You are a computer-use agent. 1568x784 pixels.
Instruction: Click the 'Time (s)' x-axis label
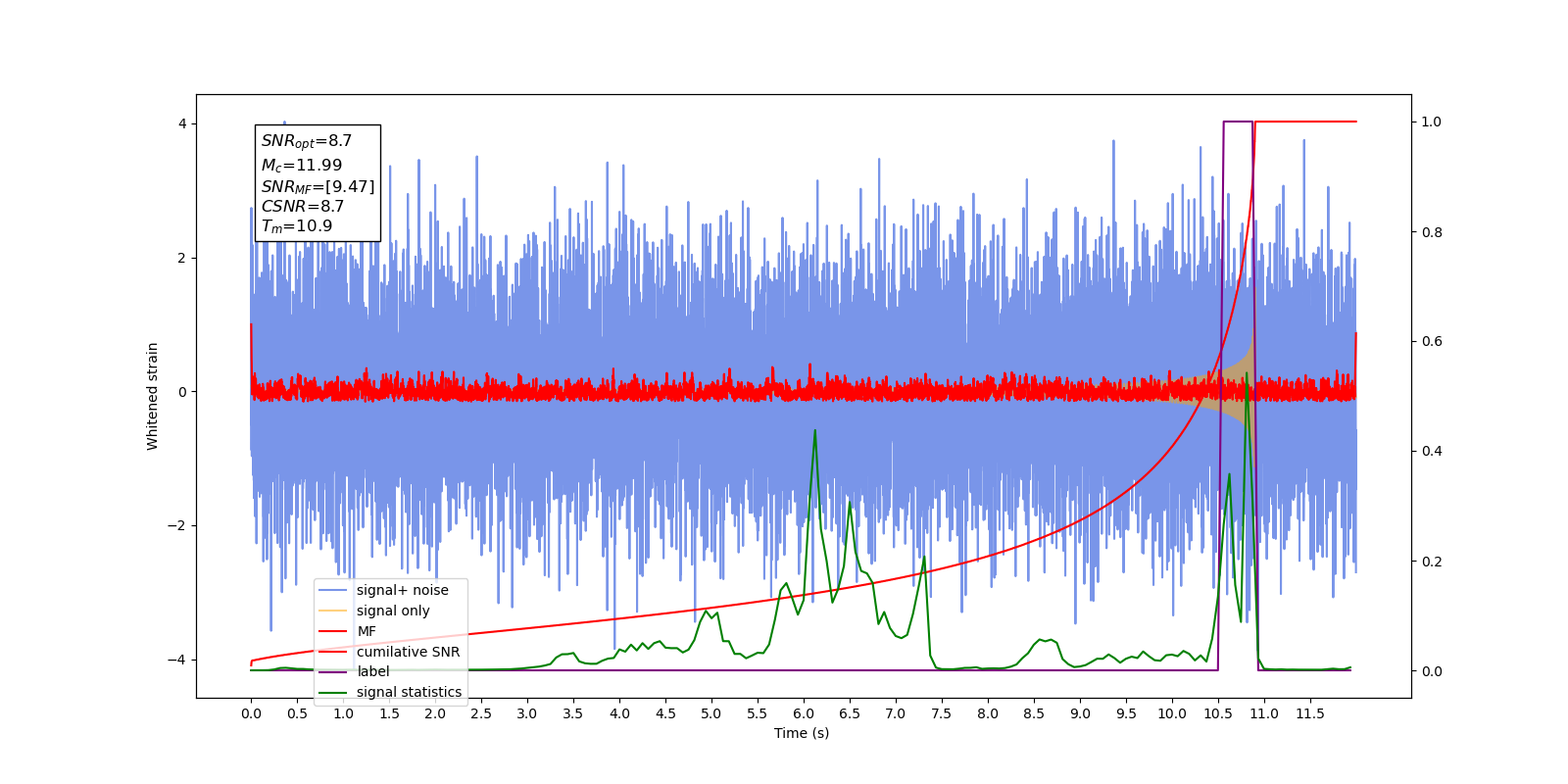[802, 733]
